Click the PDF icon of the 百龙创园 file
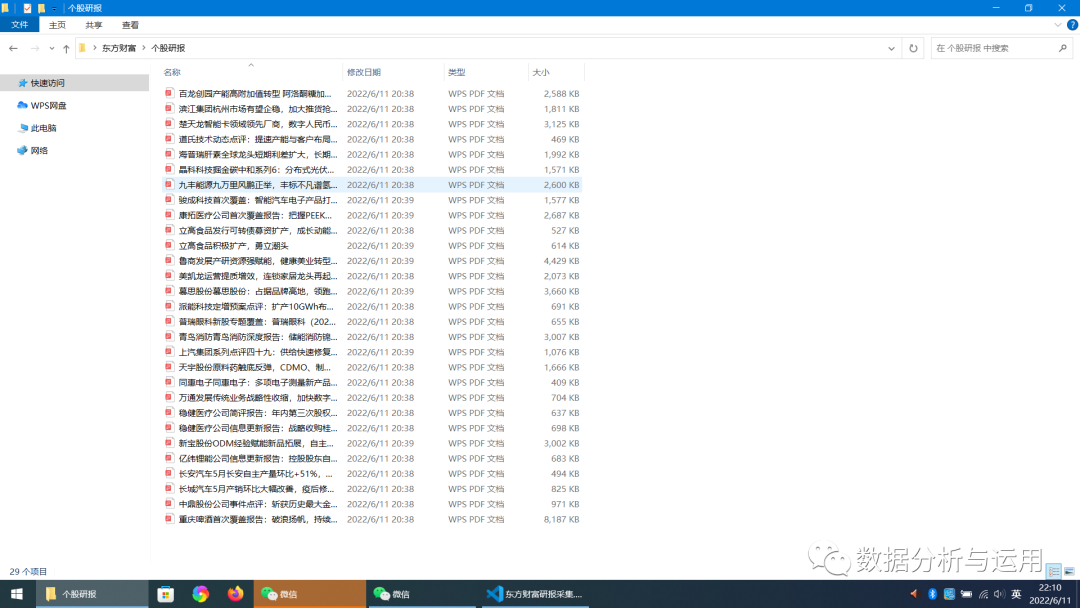The width and height of the screenshot is (1080, 608). click(169, 93)
